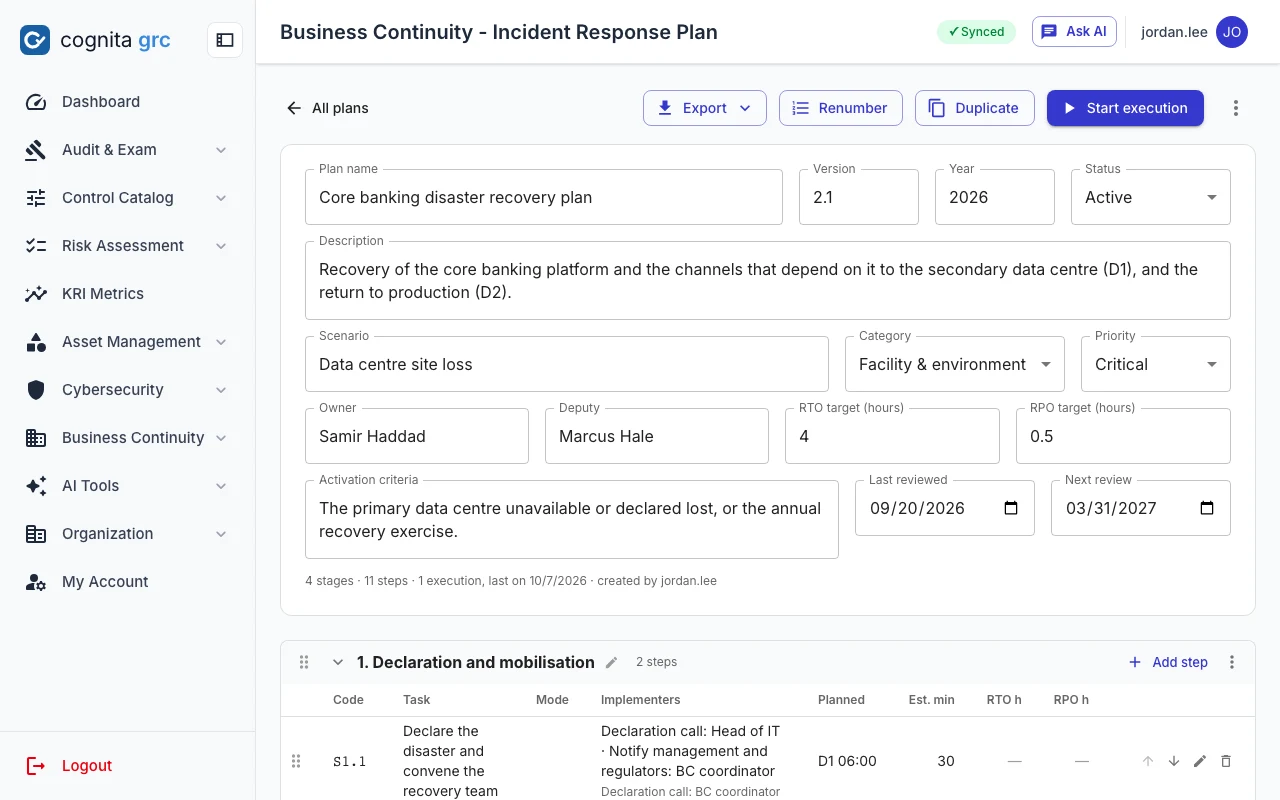This screenshot has width=1280, height=800.
Task: Collapse the sidebar with the panel icon
Action: pos(225,40)
